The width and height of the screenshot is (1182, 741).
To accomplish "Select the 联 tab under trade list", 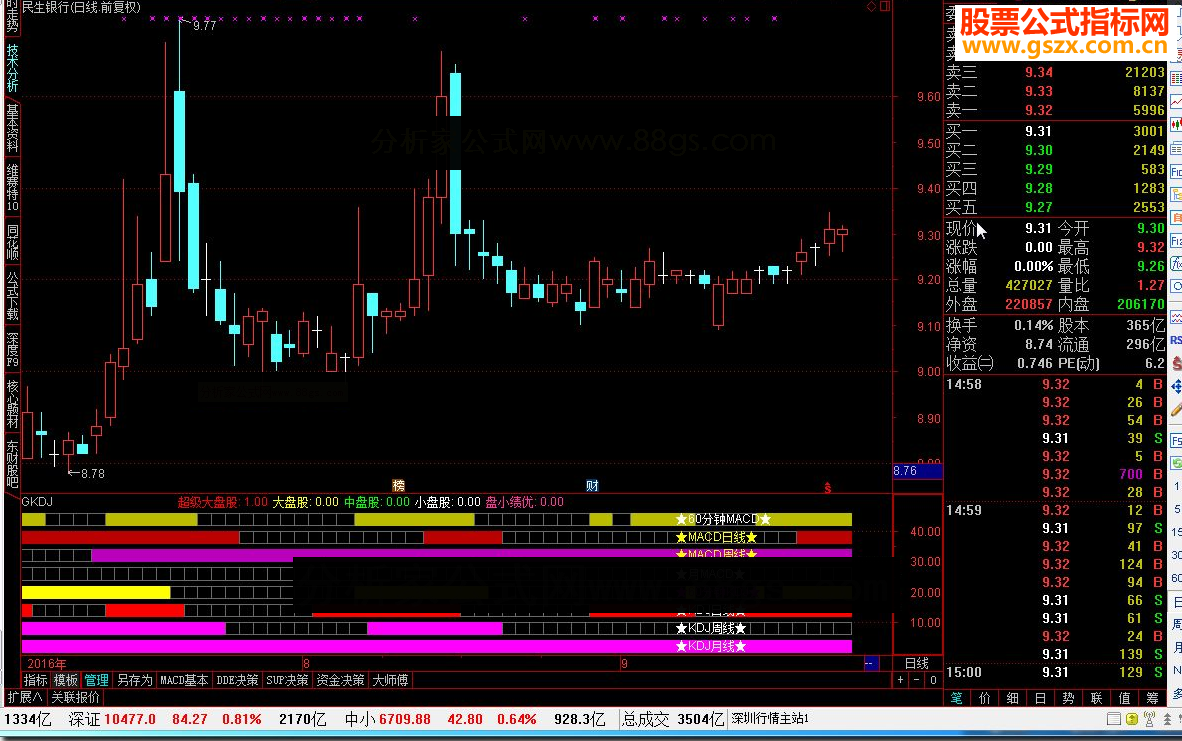I will click(x=1097, y=698).
